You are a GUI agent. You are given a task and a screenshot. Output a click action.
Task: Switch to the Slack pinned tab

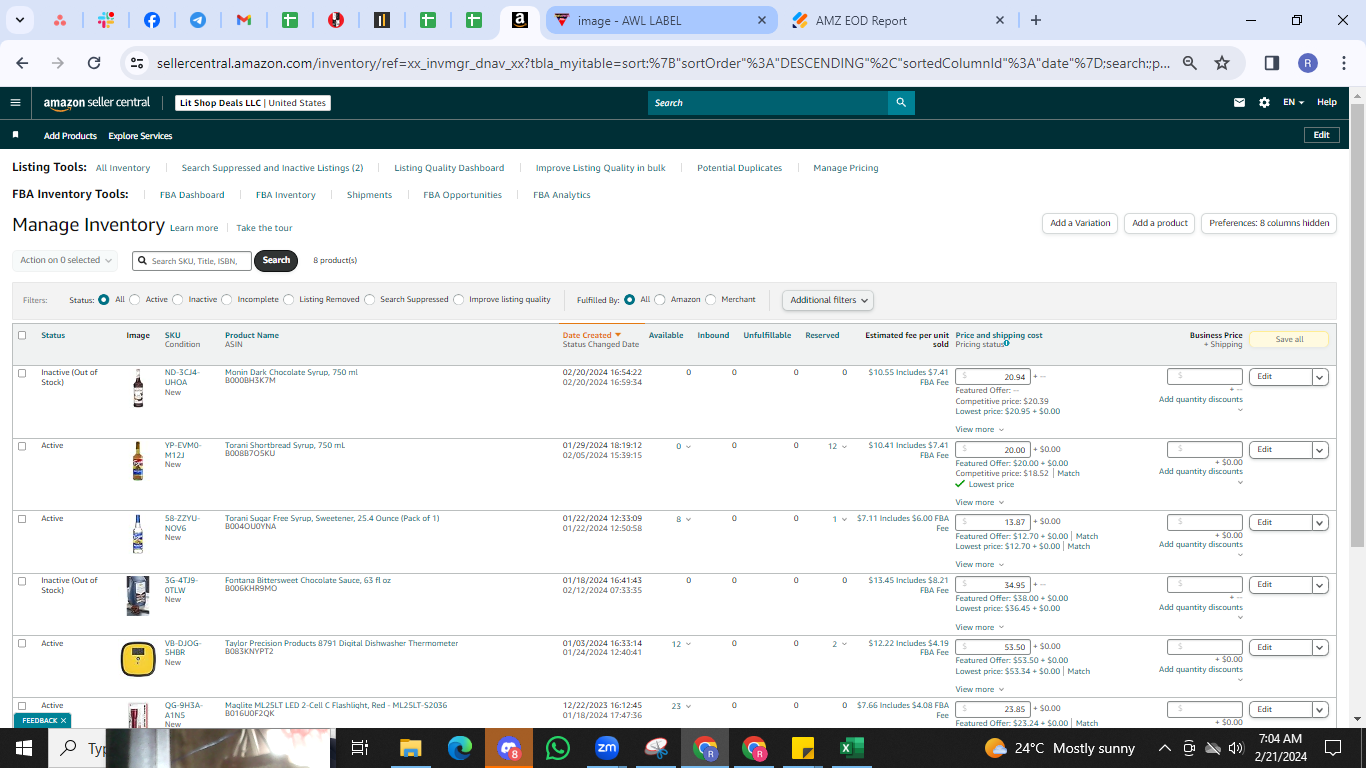pyautogui.click(x=106, y=20)
